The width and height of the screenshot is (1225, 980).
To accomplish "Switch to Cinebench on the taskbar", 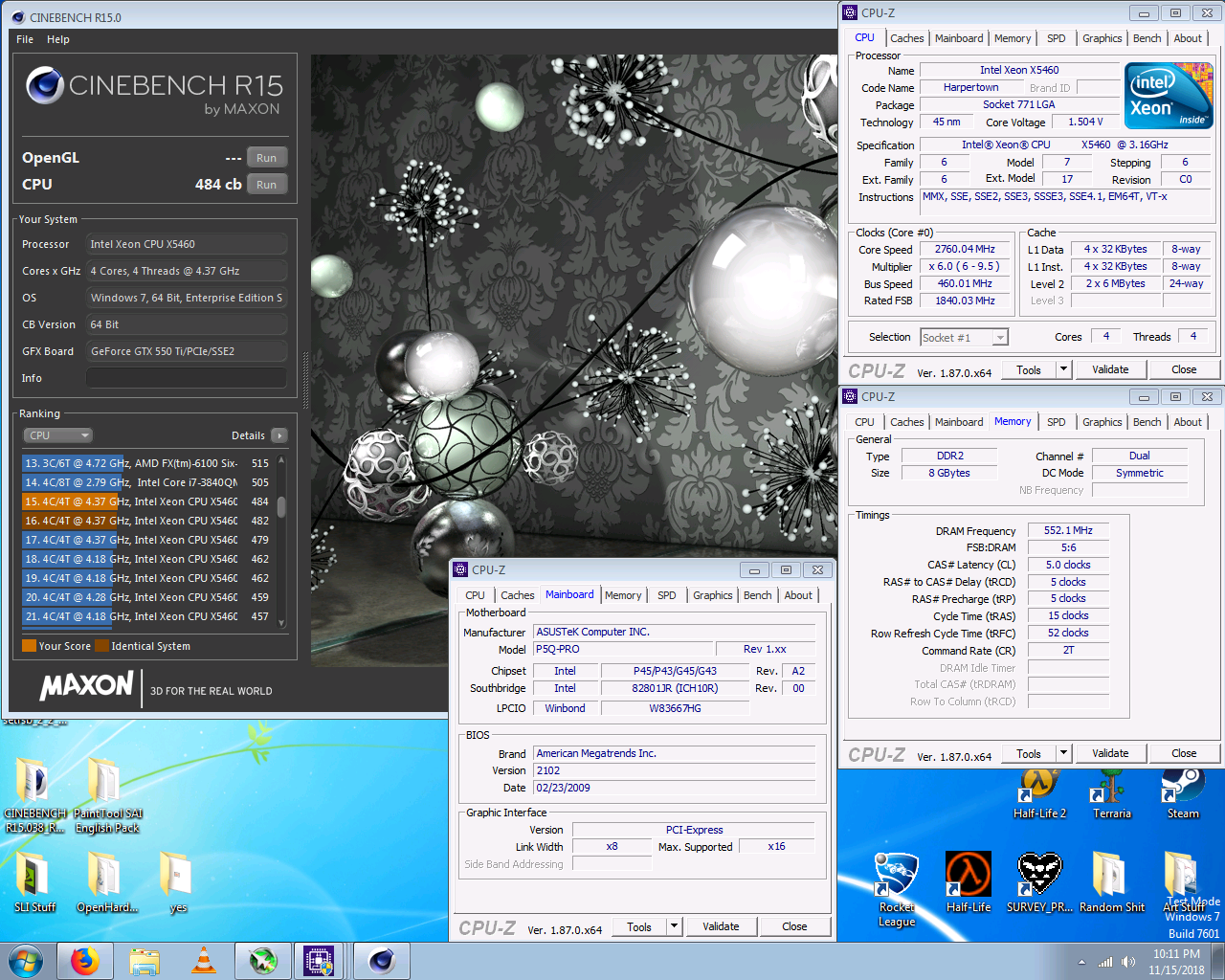I will point(381,961).
